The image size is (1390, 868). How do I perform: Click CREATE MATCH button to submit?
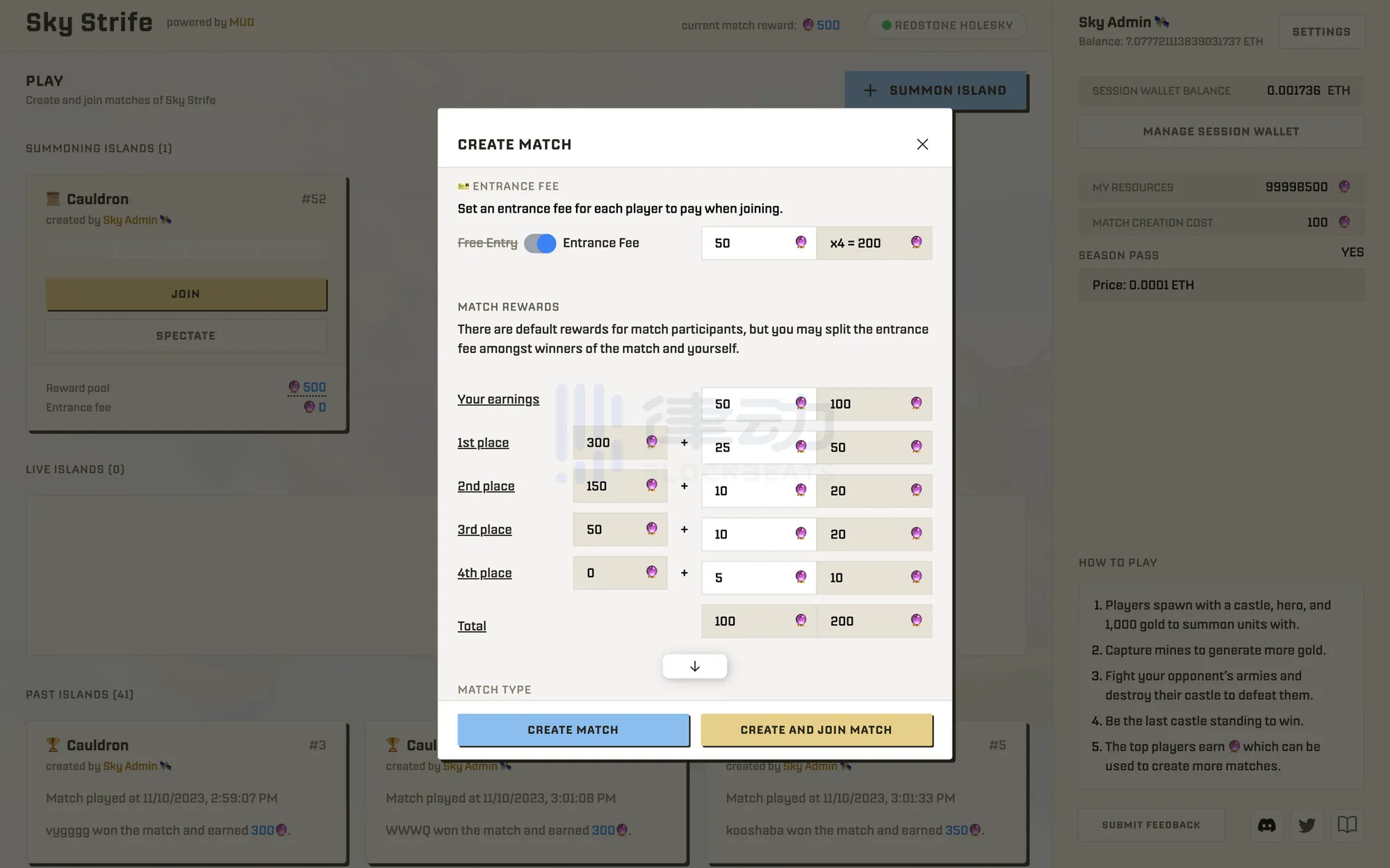pos(573,730)
